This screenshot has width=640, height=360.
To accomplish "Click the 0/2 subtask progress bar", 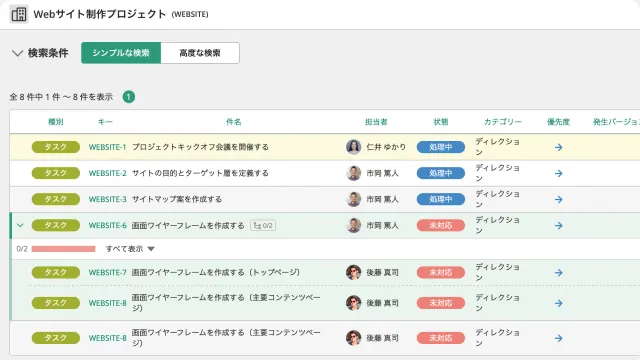I will (63, 249).
